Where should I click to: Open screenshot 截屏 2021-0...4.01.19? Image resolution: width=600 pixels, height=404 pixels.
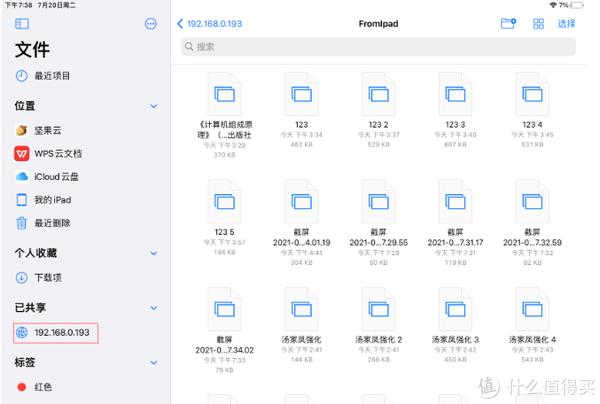pos(302,223)
